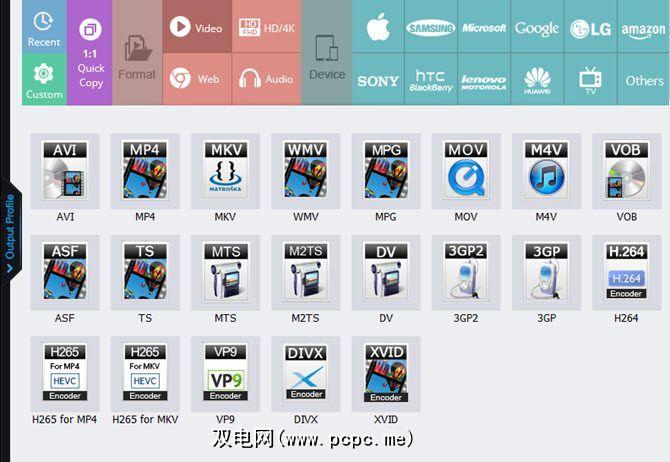Open the Web formats tab
Viewport: 670px width, 462px height.
click(x=197, y=79)
